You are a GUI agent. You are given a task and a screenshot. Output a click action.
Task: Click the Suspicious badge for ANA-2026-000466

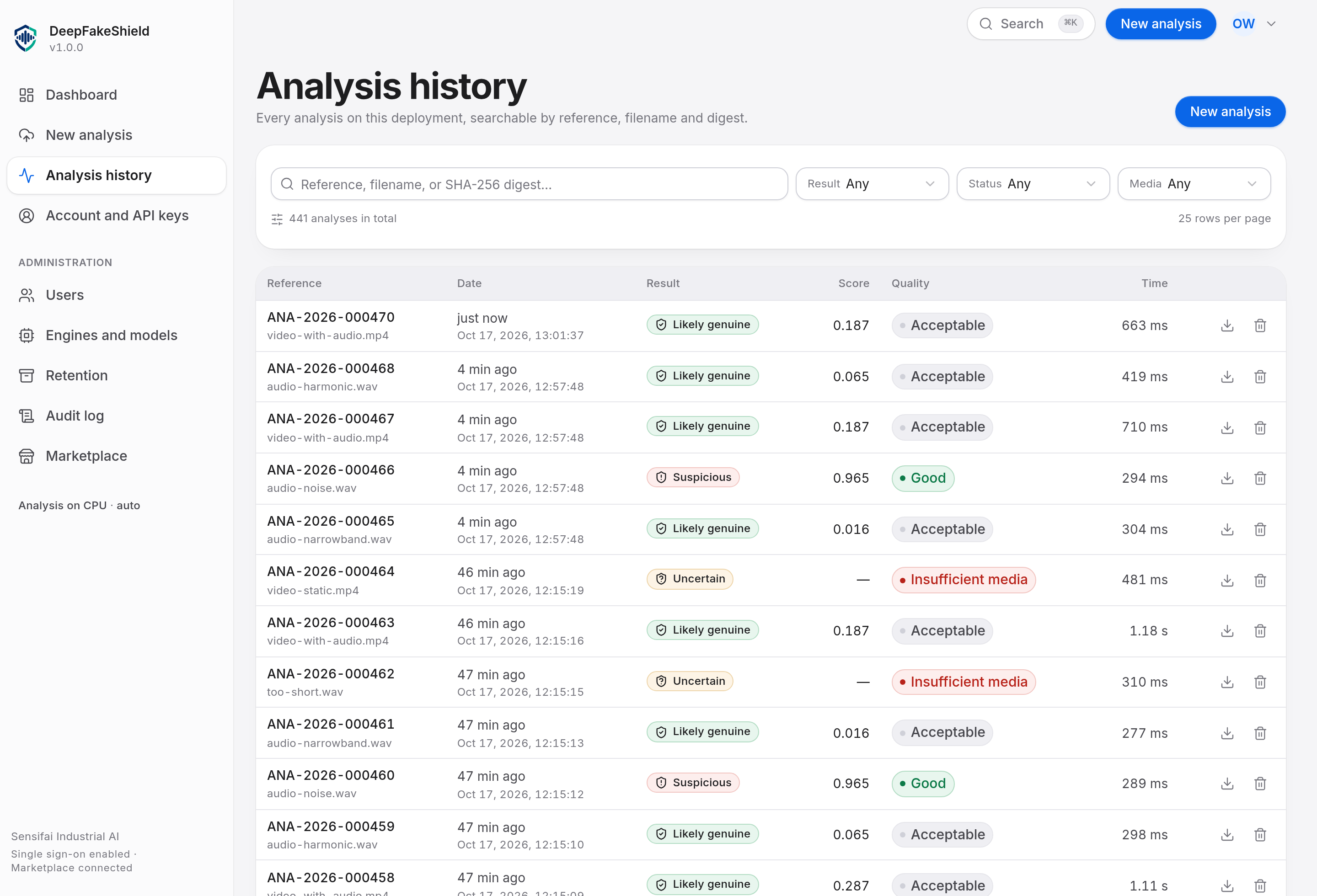point(692,477)
